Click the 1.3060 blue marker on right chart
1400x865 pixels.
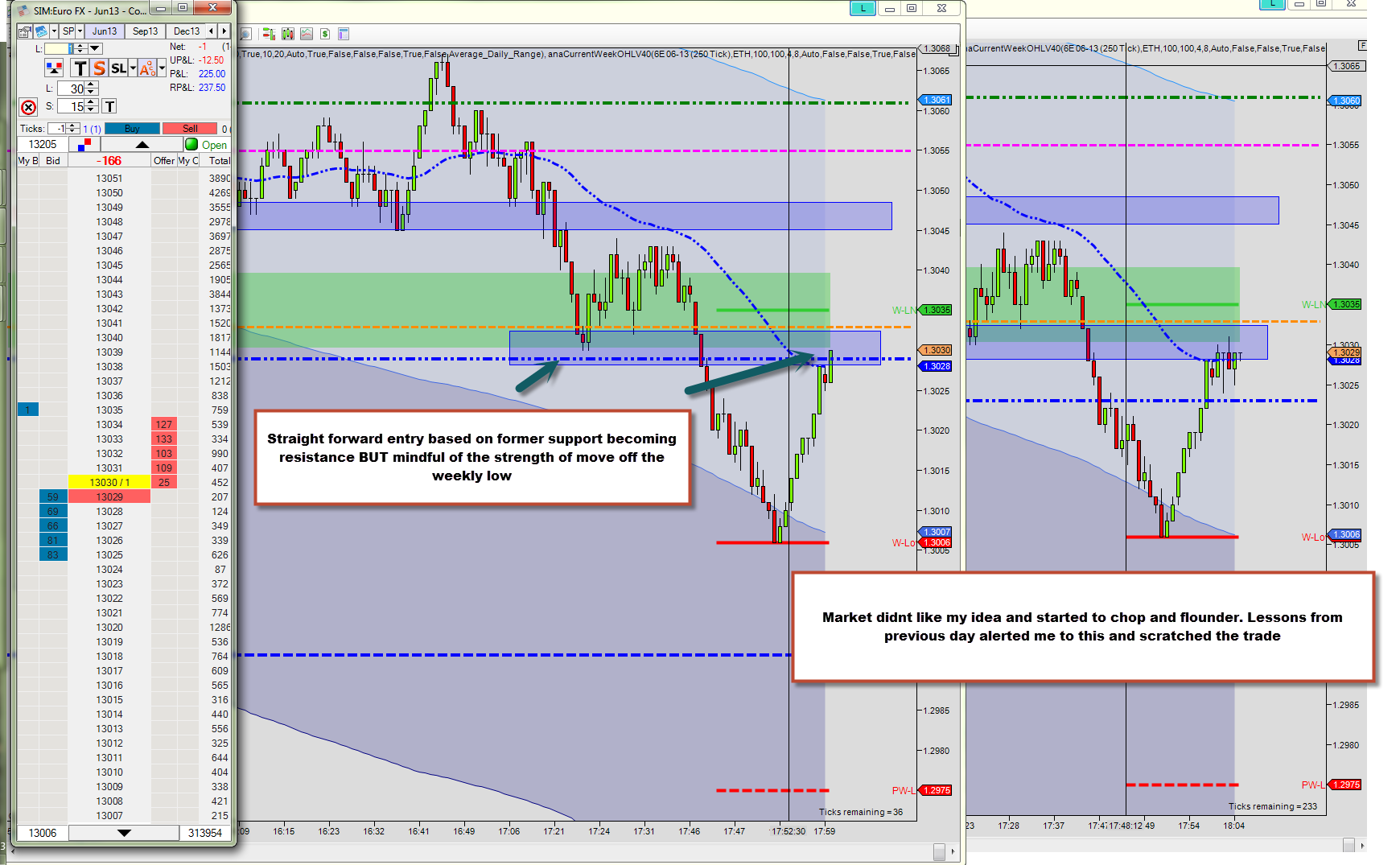[x=1345, y=101]
